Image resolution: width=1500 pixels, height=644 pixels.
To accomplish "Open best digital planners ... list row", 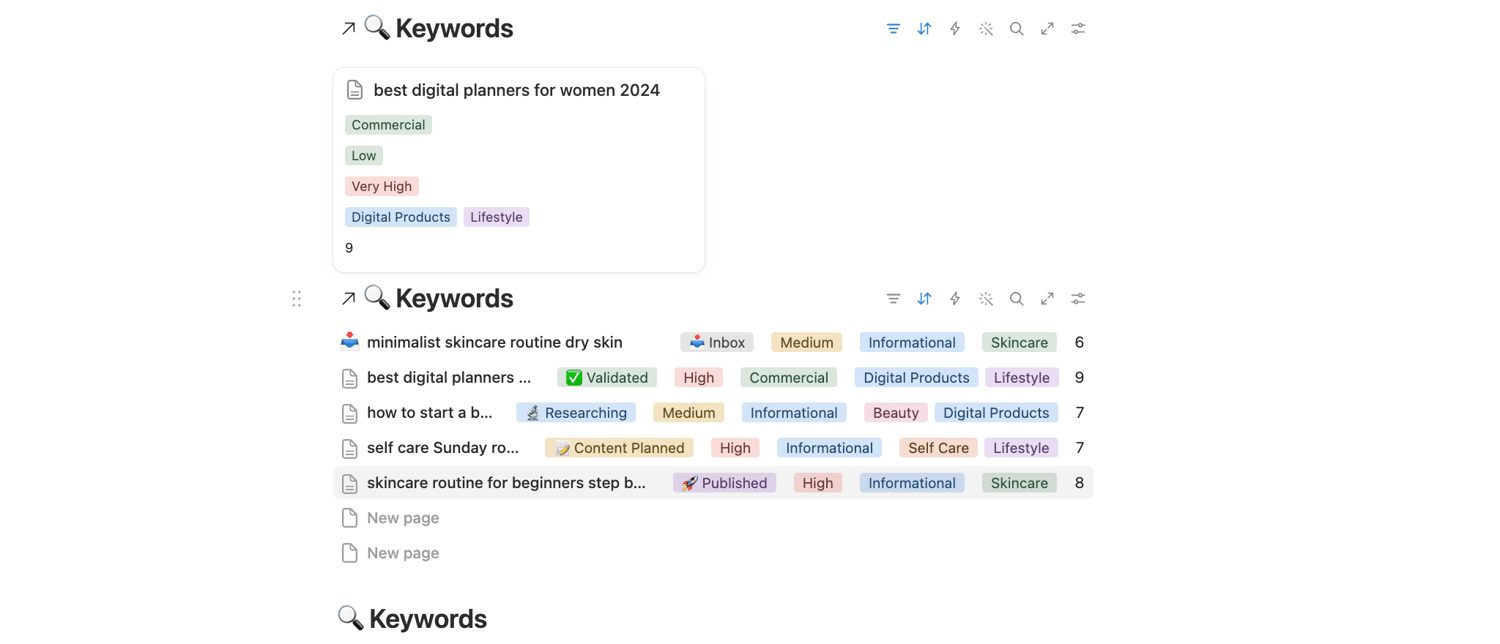I will coord(449,378).
